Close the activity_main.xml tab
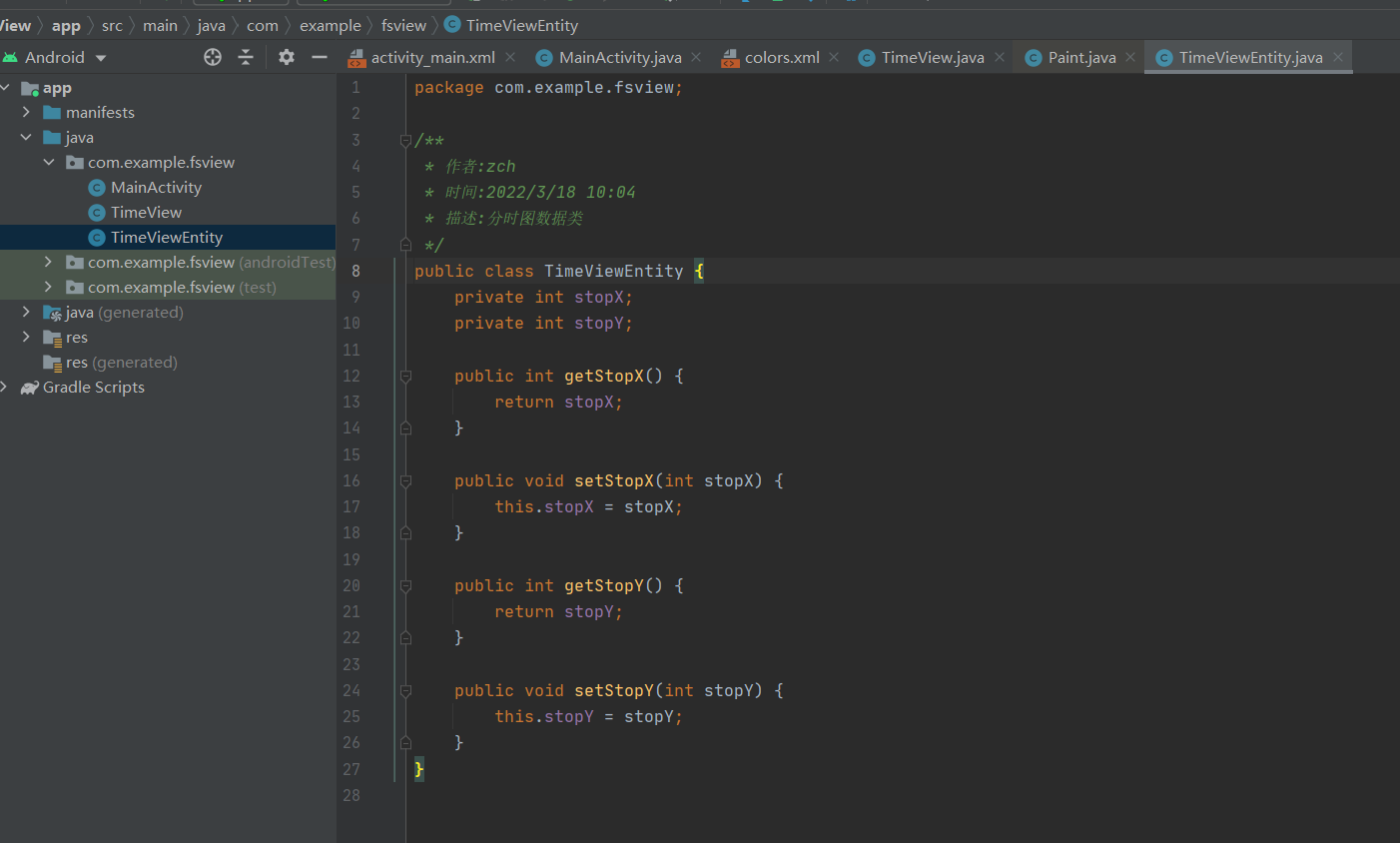Viewport: 1400px width, 843px height. point(510,57)
